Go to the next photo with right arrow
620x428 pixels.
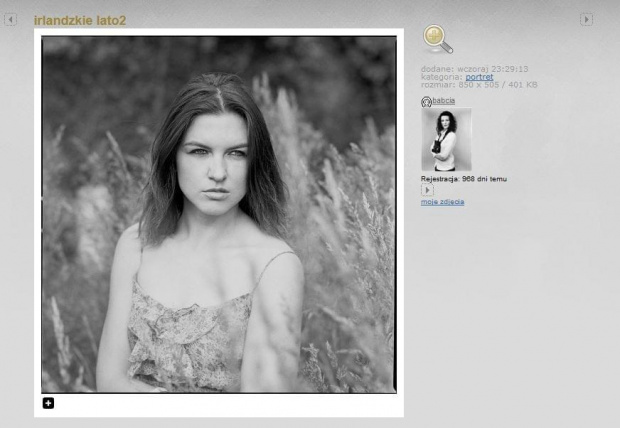586,19
